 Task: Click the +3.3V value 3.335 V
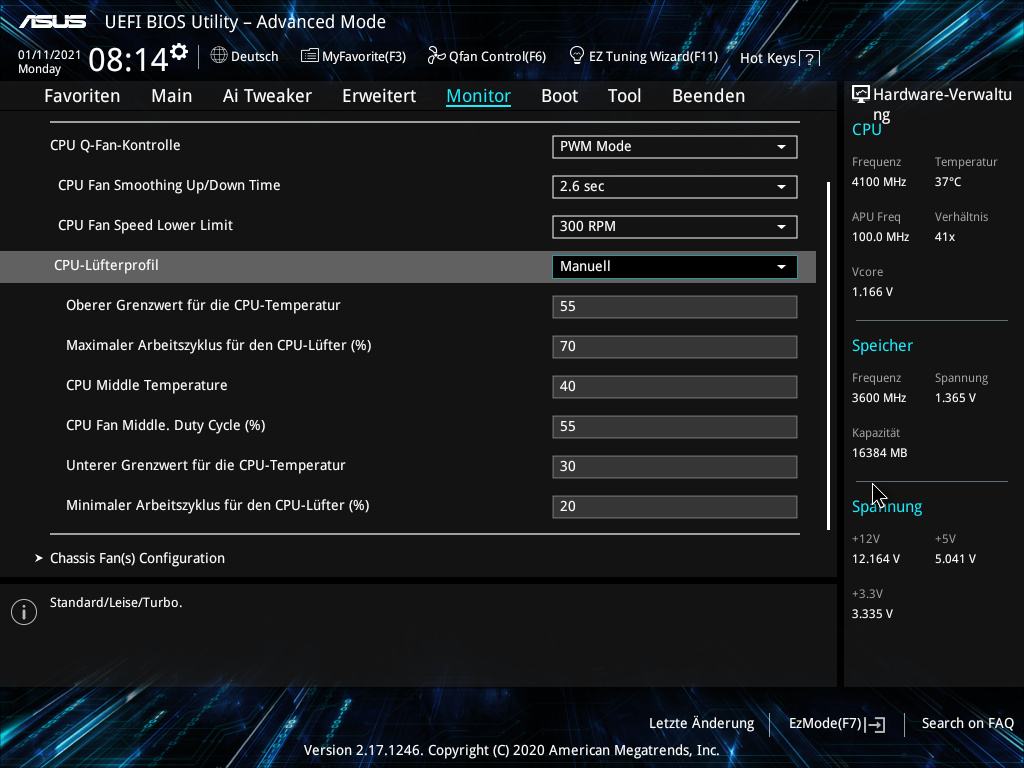click(x=872, y=614)
